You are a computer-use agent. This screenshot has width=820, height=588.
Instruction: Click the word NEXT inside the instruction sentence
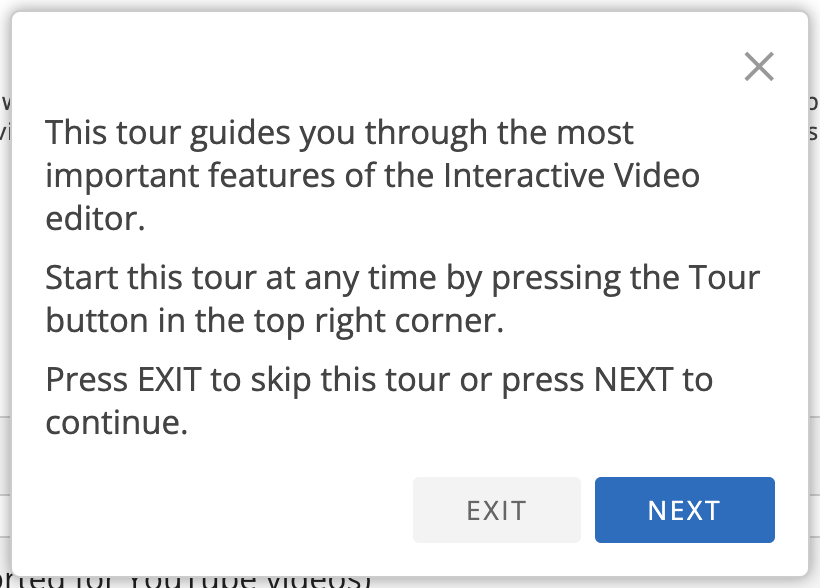[635, 380]
